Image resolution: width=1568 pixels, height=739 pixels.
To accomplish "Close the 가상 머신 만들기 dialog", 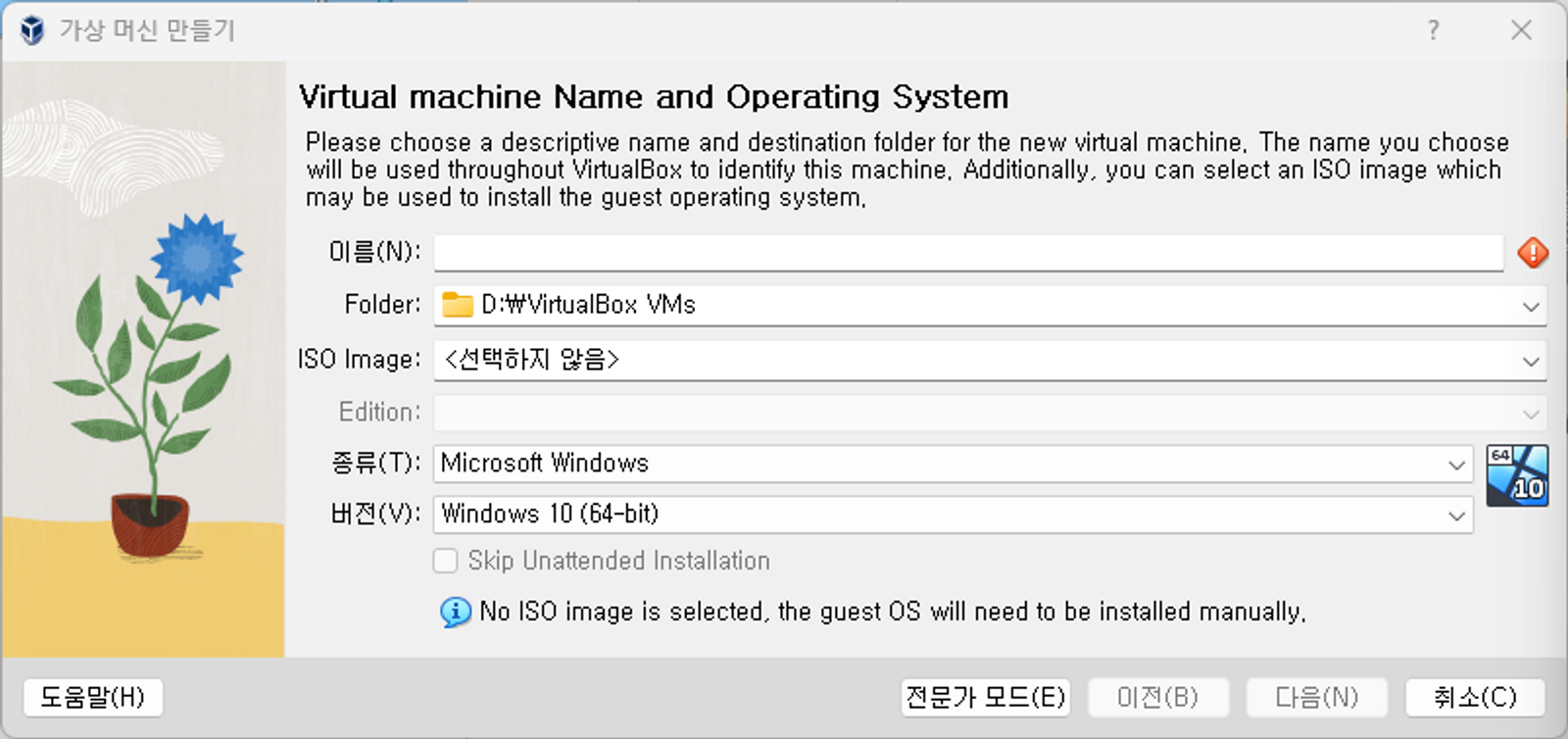I will pos(1521,30).
